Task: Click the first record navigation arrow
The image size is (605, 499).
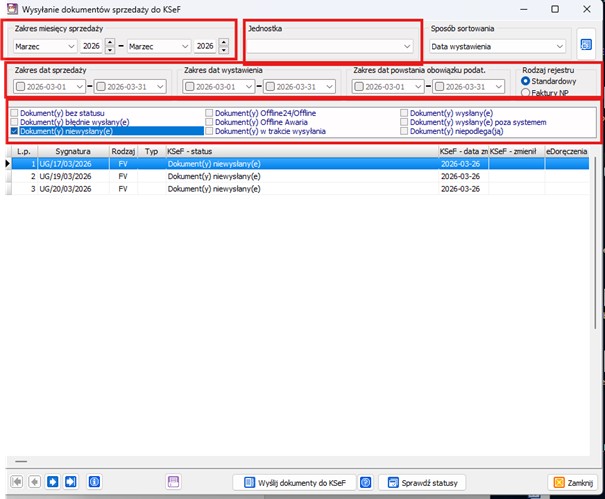Action: click(15, 482)
